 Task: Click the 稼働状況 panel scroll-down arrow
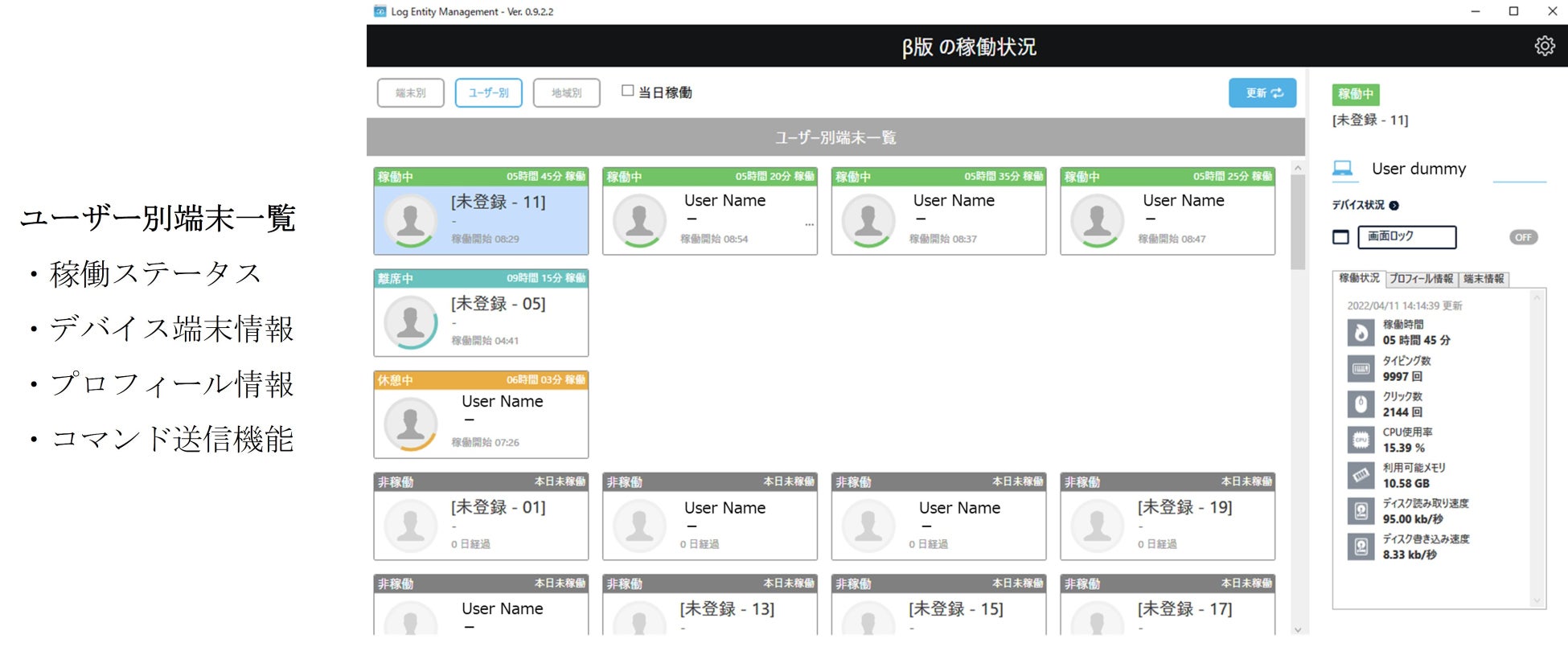pyautogui.click(x=1537, y=600)
